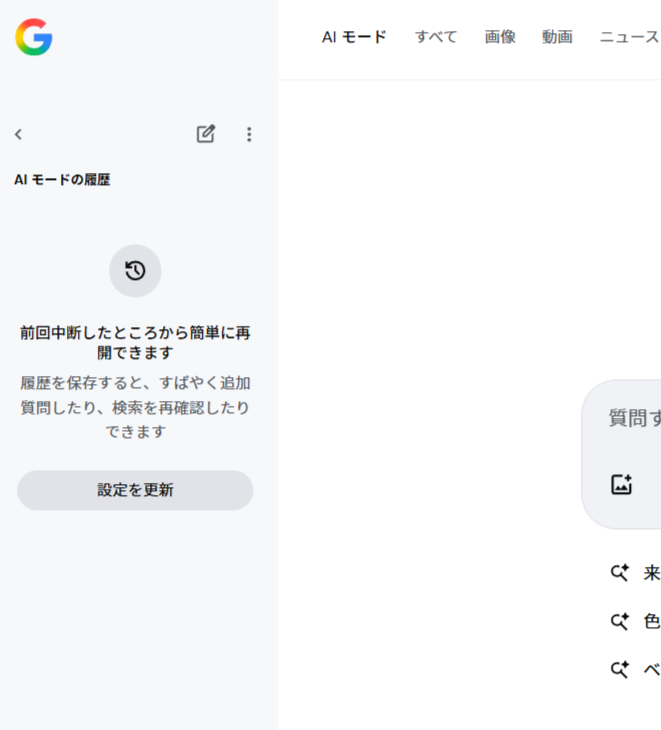661x730 pixels.
Task: Click the Google logo
Action: tap(33, 37)
